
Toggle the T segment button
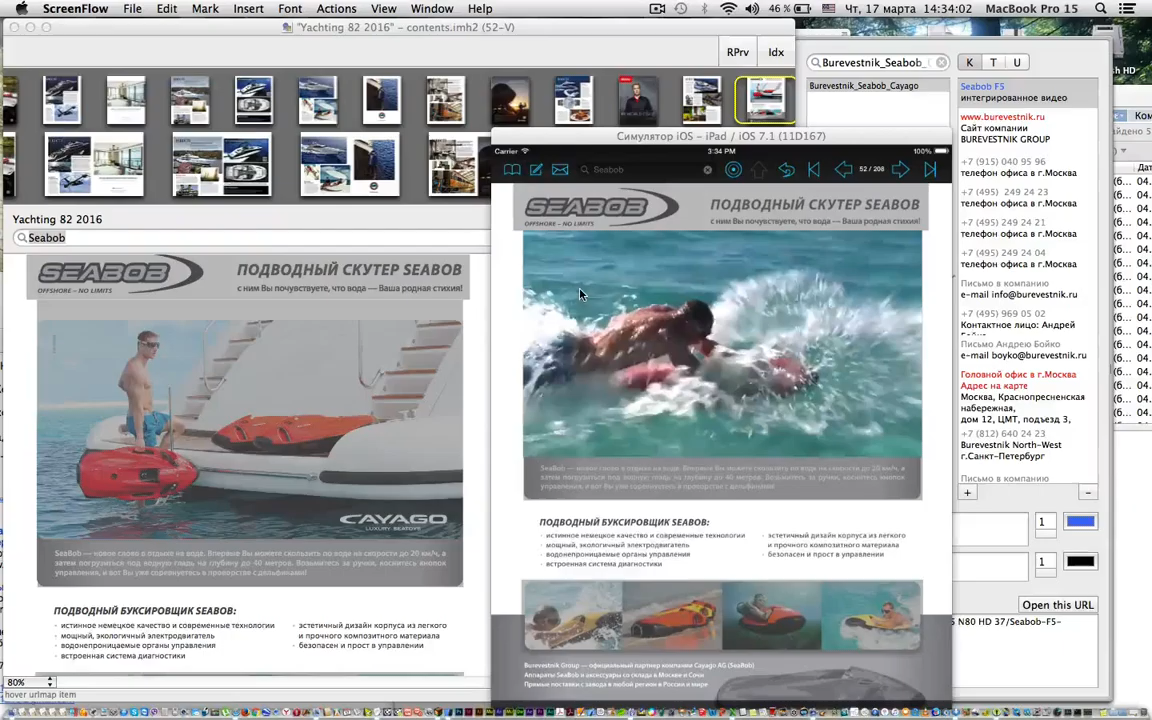[x=993, y=62]
